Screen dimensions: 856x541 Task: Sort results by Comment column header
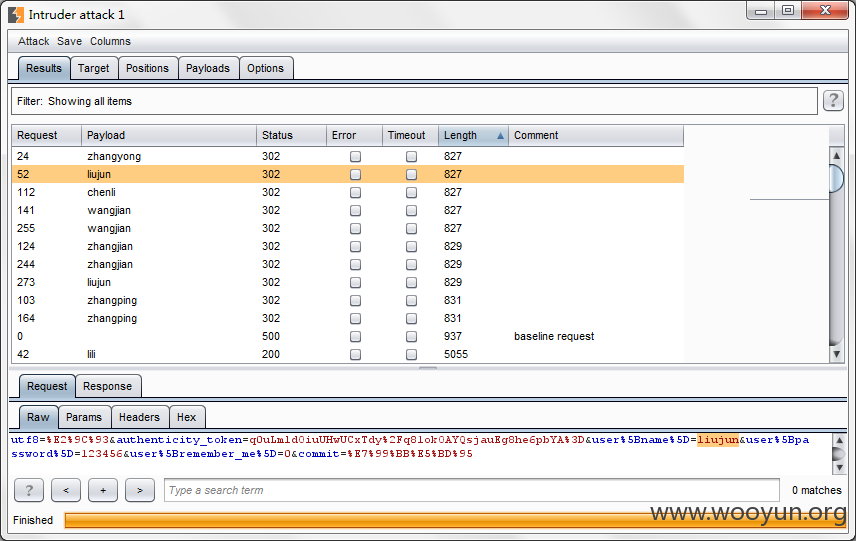(x=596, y=135)
